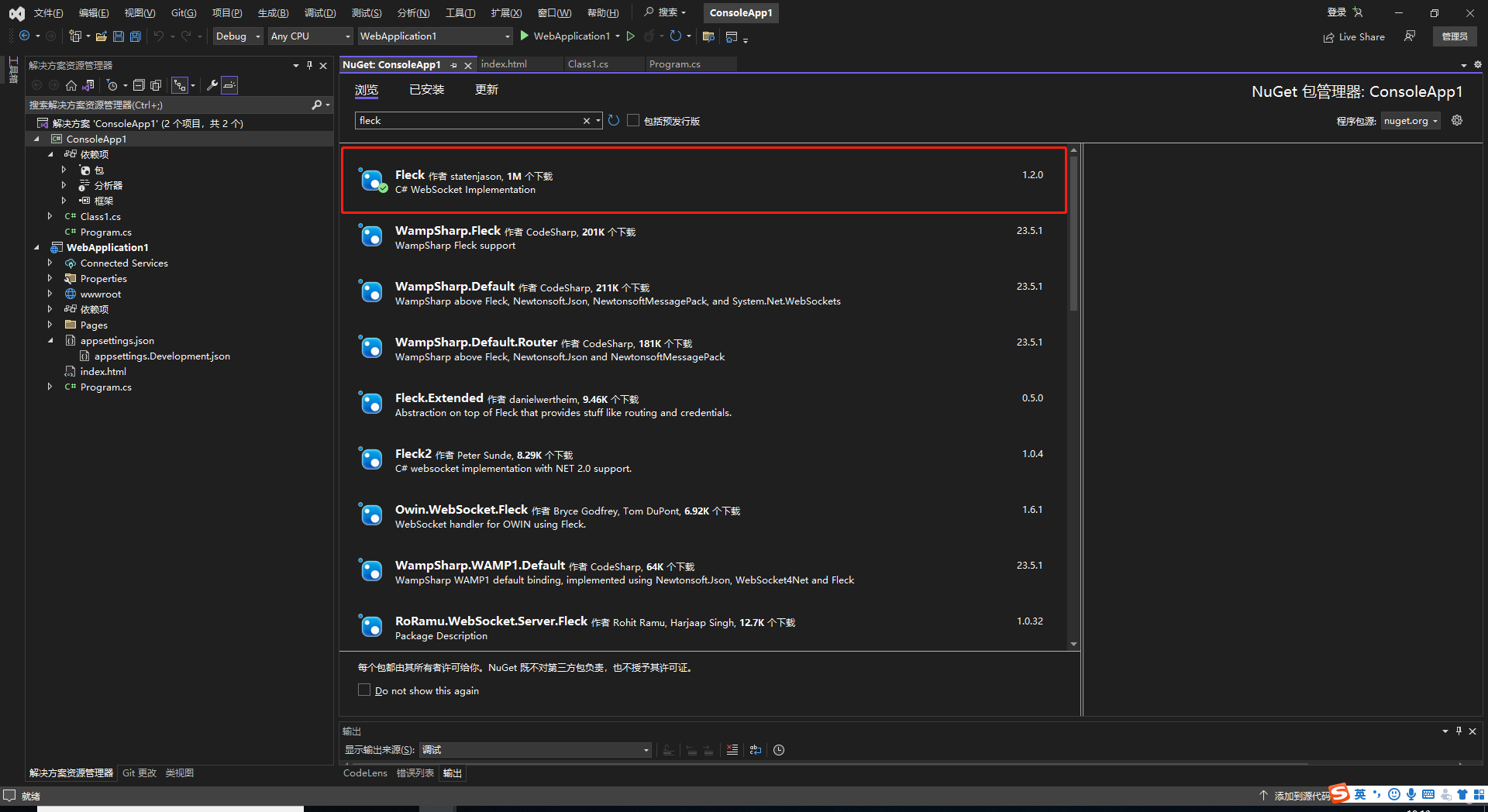This screenshot has width=1488, height=812.
Task: Toggle the include prerelease checkbox
Action: pos(633,121)
